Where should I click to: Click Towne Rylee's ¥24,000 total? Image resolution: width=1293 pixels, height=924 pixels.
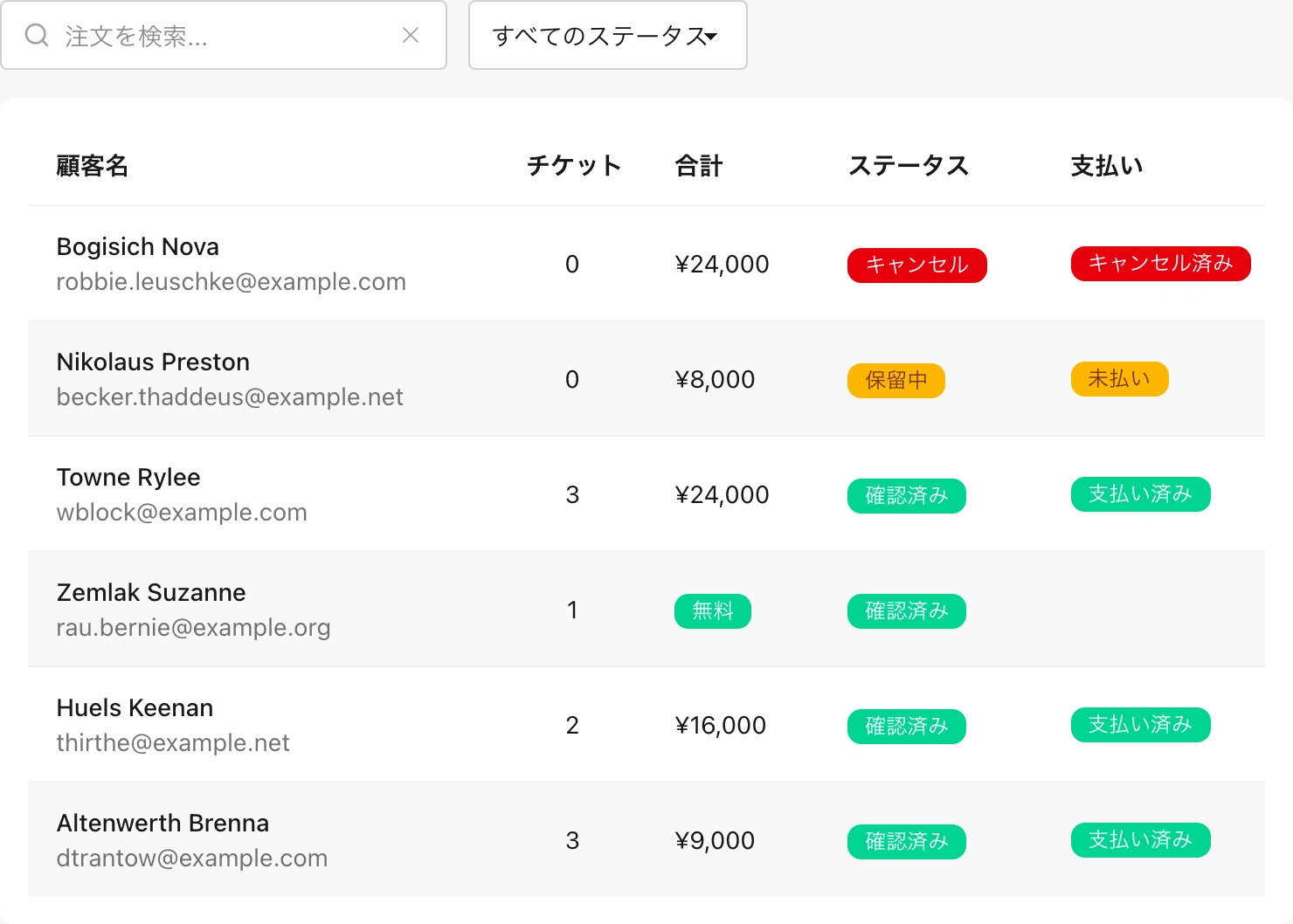point(723,495)
